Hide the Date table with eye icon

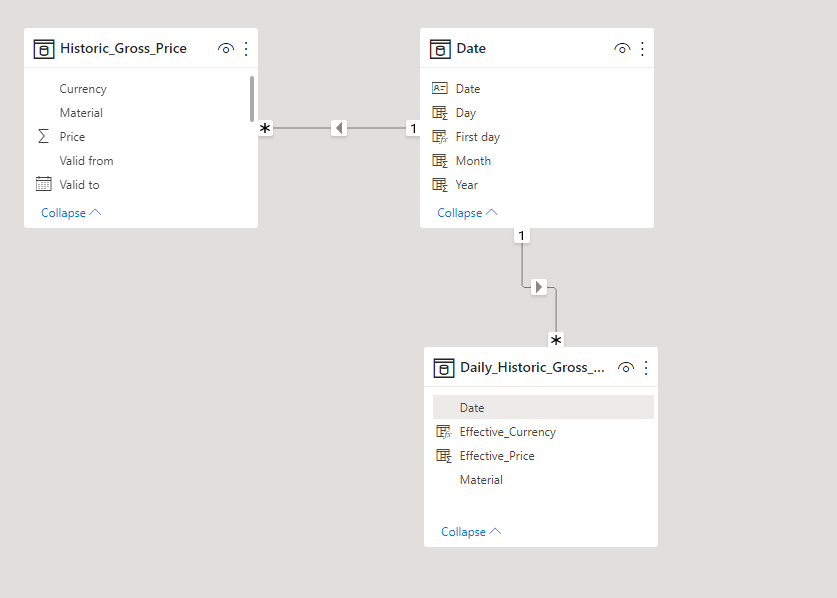click(622, 49)
